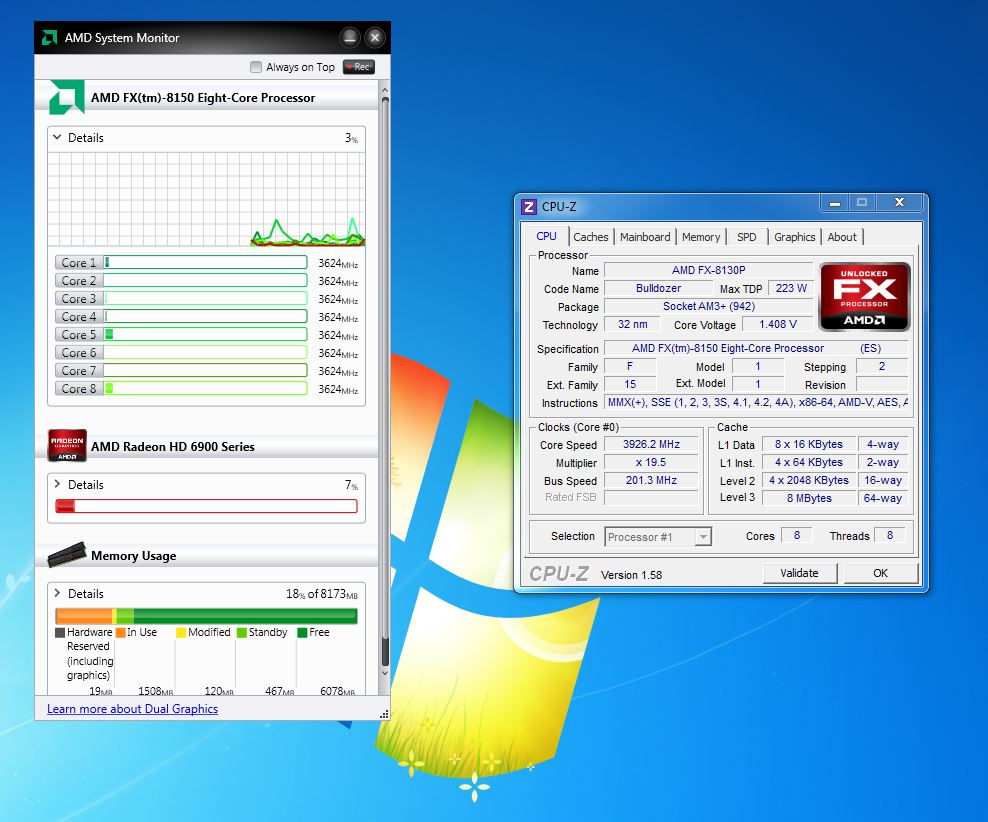Start recording with the Rec button

coord(359,67)
